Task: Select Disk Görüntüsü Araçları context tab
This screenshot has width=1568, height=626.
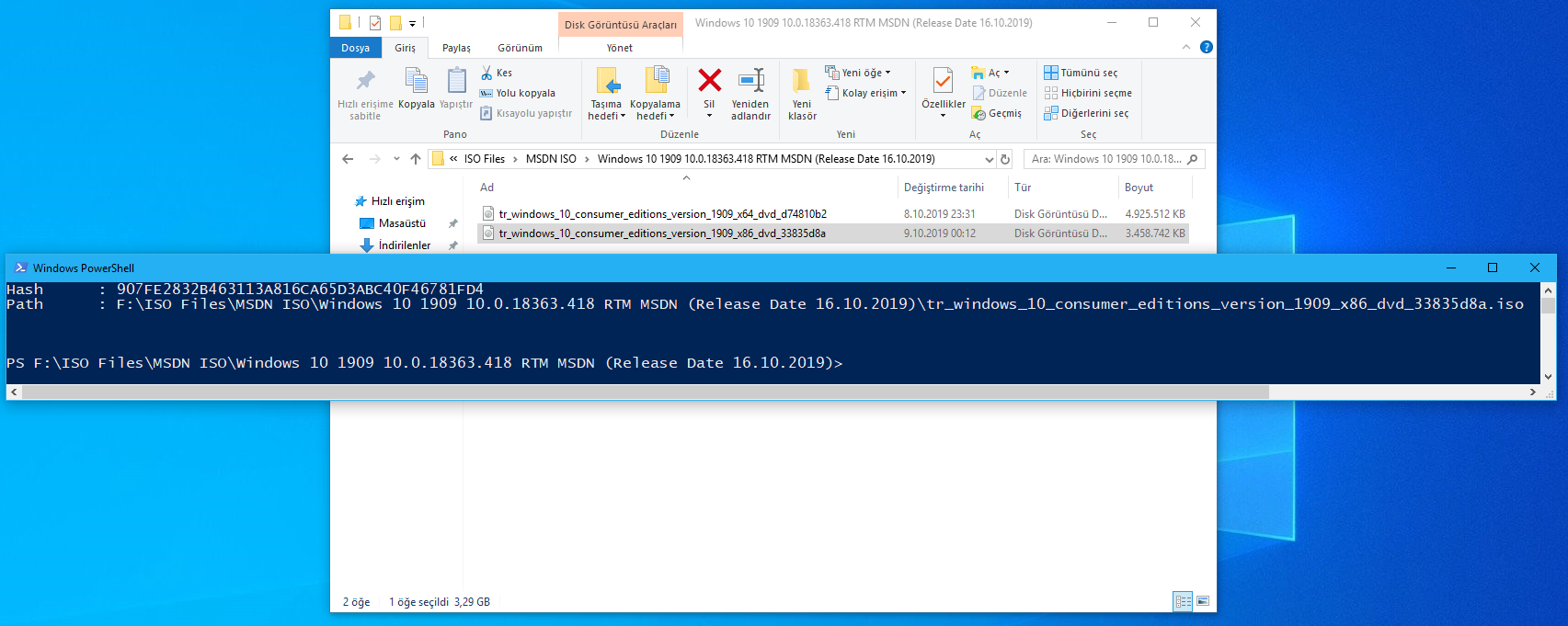Action: pyautogui.click(x=621, y=25)
